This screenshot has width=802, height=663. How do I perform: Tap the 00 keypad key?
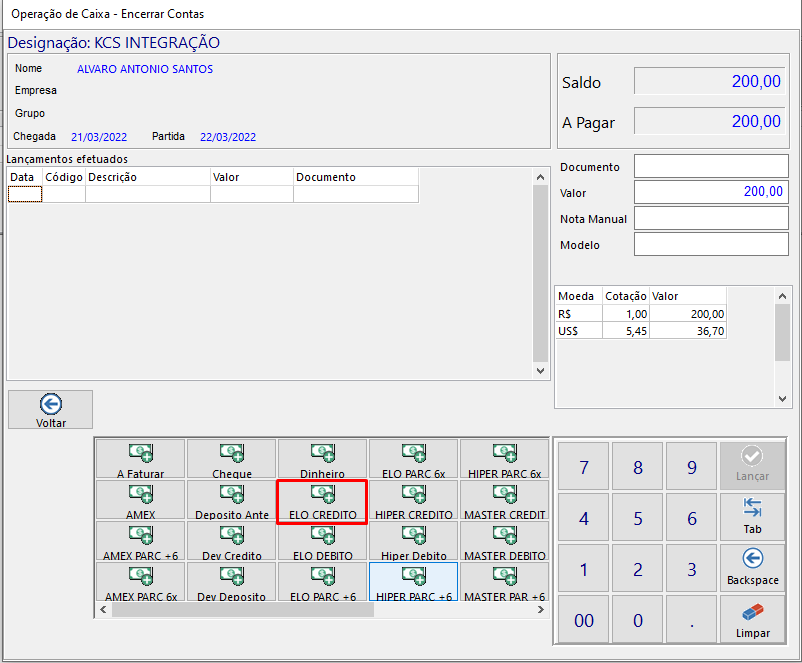[x=584, y=619]
